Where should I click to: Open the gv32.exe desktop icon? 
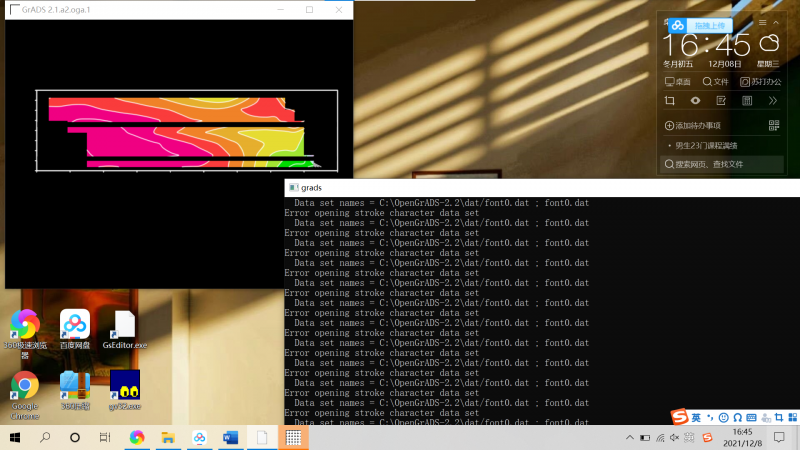pos(124,385)
